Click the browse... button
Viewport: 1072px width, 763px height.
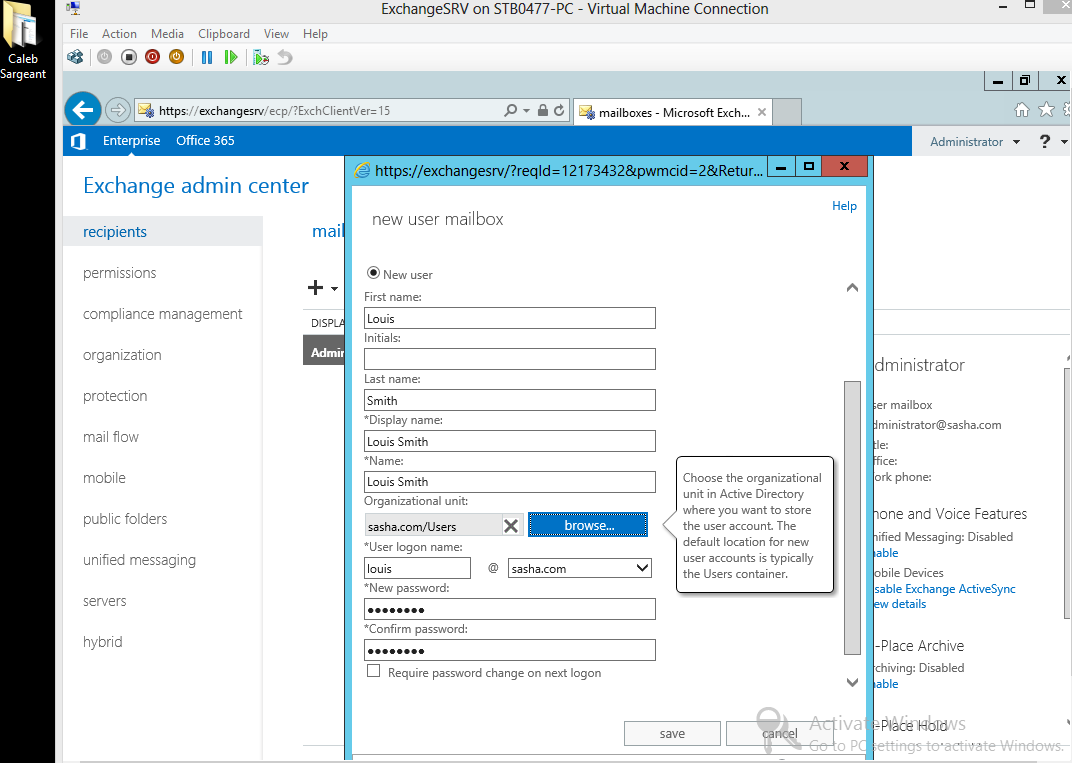point(588,525)
